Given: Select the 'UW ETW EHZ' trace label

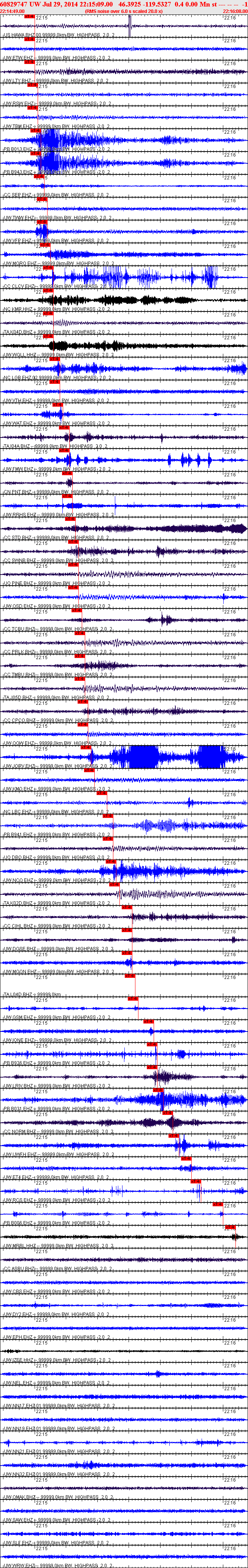Looking at the screenshot, I should (x=17, y=58).
